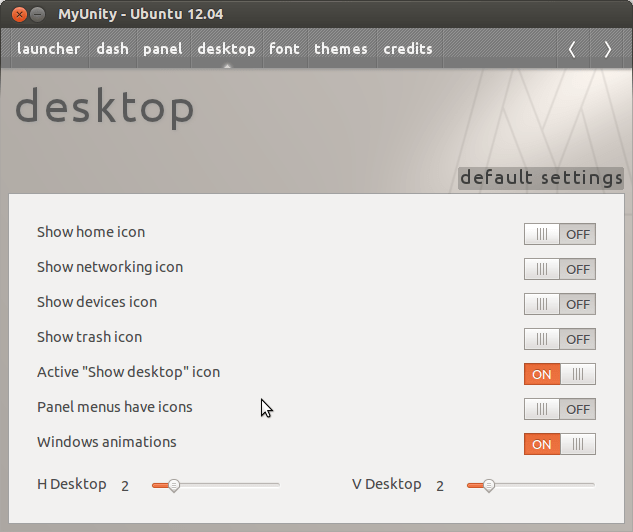Turn on Panel menus have icons
633x532 pixels.
(560, 409)
